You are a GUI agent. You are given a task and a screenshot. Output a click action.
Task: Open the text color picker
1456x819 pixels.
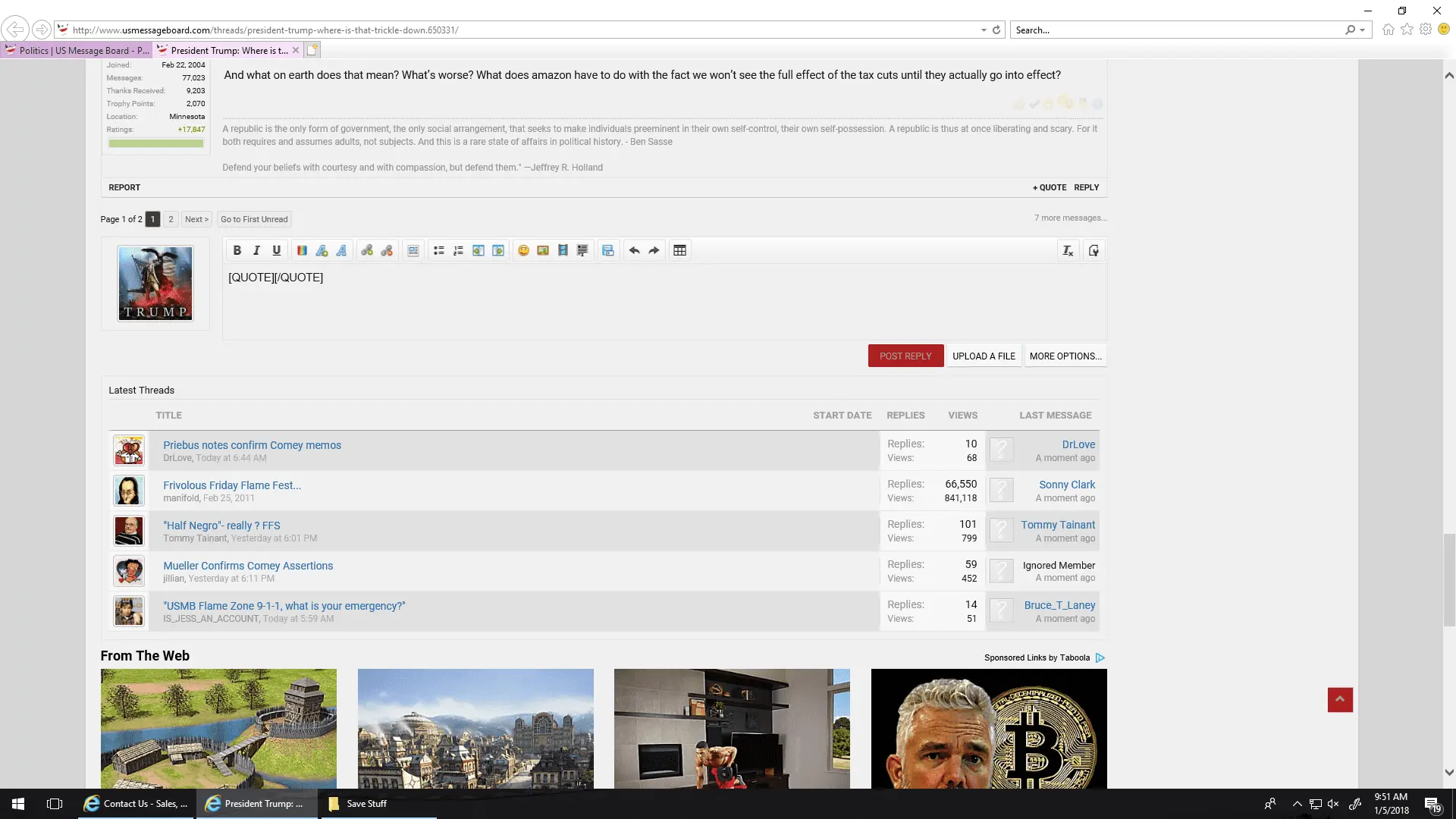(302, 250)
